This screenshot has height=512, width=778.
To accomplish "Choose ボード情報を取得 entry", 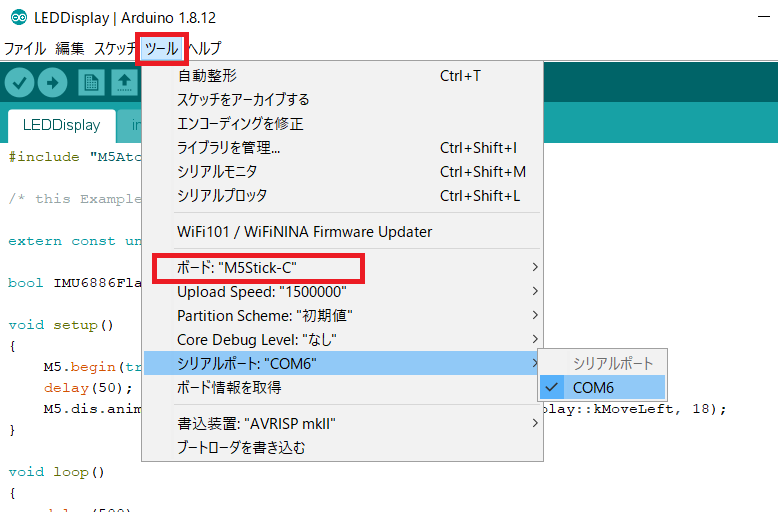I will coord(342,387).
